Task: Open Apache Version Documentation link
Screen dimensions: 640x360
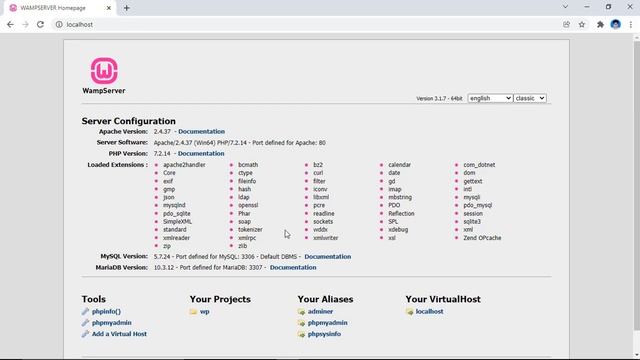Action: (202, 131)
